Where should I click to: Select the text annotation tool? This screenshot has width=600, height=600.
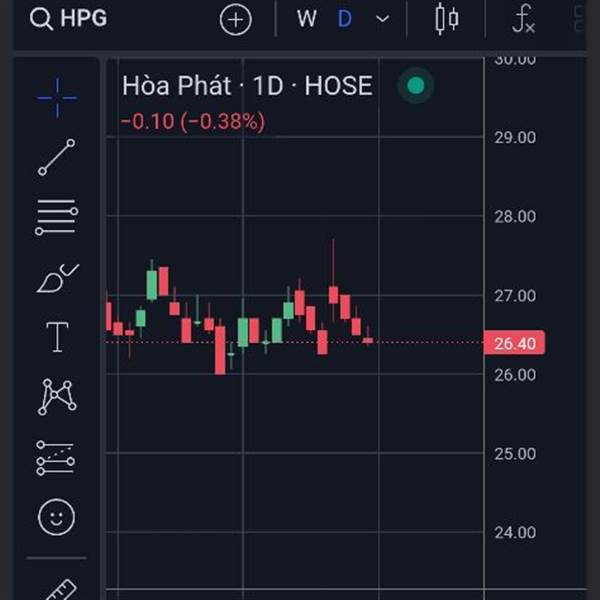pyautogui.click(x=57, y=337)
